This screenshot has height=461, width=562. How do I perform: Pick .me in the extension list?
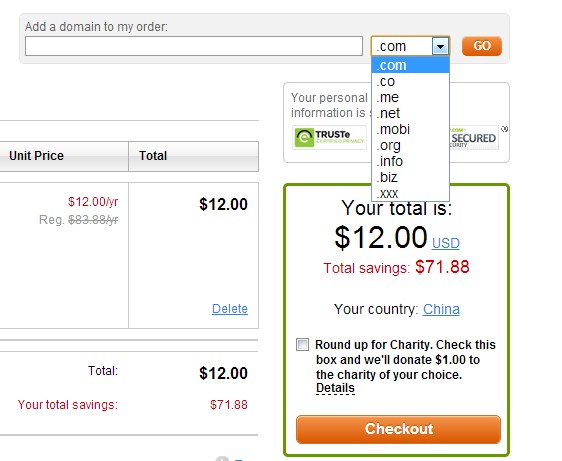click(410, 97)
